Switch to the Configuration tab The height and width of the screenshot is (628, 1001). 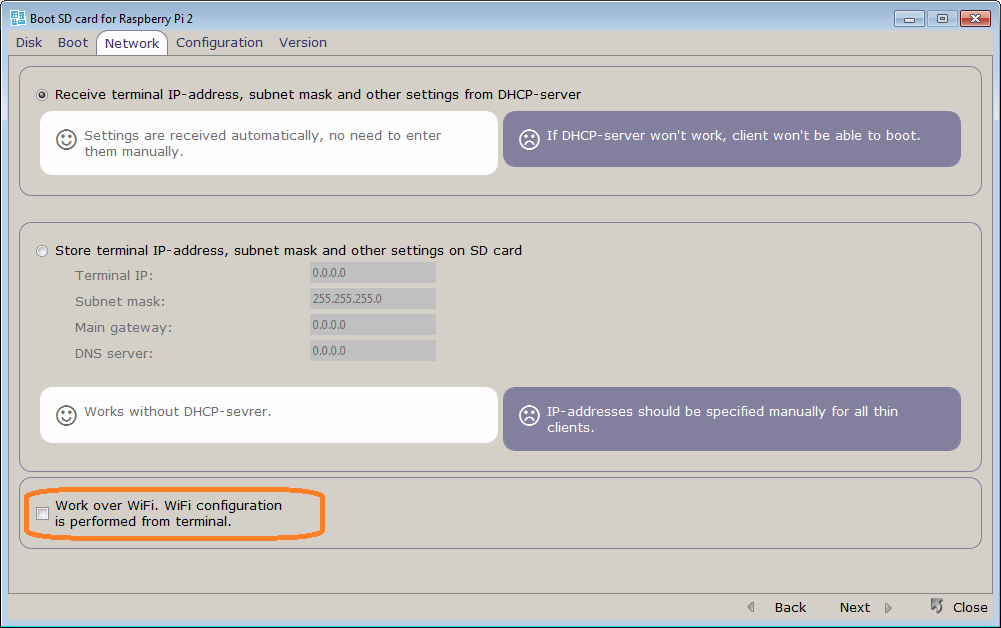[x=219, y=42]
